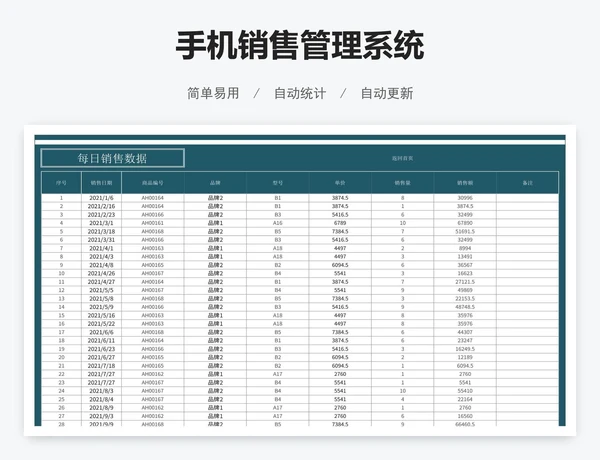Click the 备注 column header
The image size is (600, 460).
pyautogui.click(x=527, y=183)
